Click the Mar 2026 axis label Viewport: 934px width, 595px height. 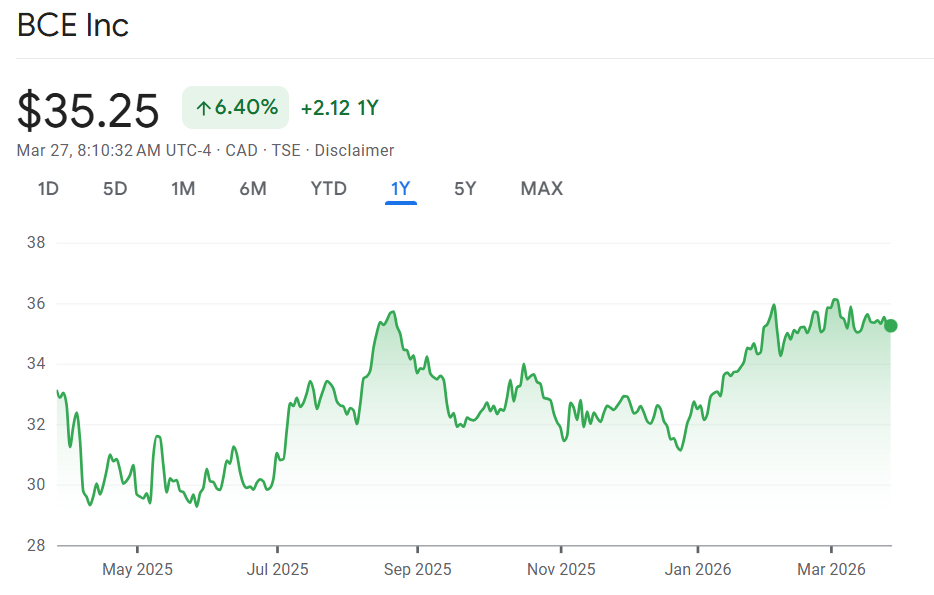(x=831, y=570)
